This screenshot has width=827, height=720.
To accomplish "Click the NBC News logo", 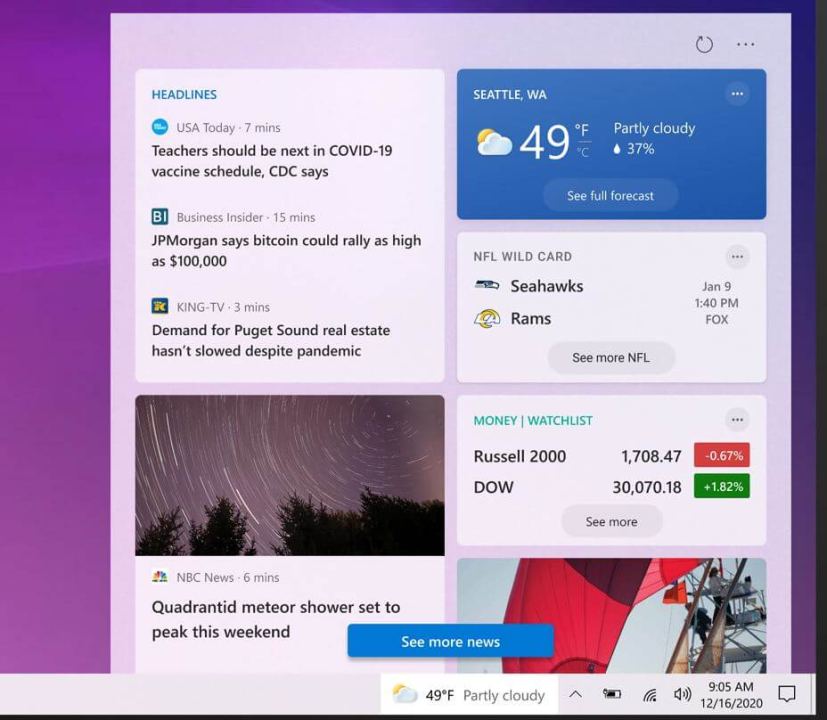I will (x=159, y=577).
